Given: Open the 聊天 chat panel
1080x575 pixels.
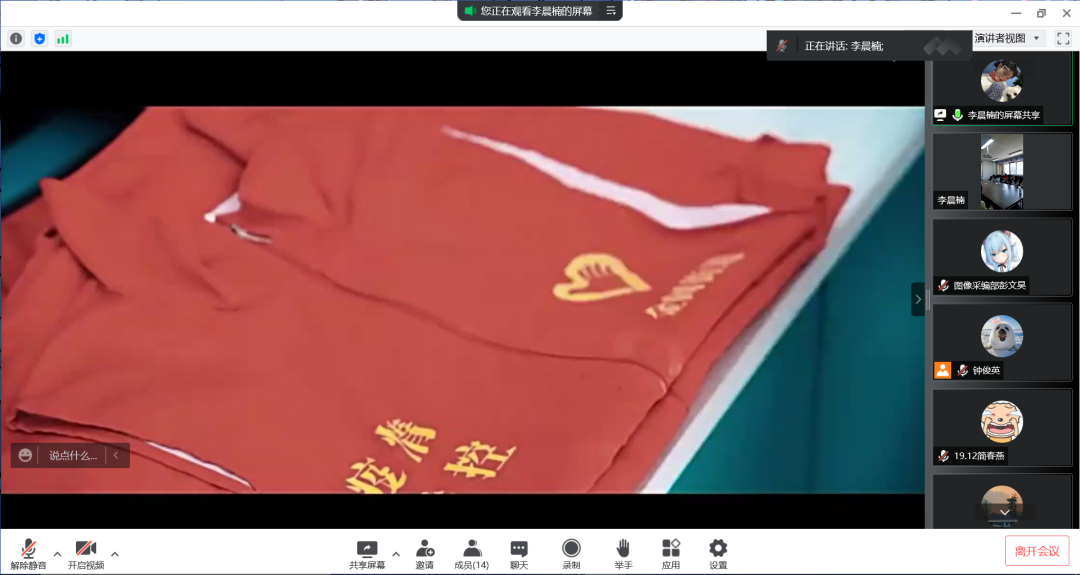Looking at the screenshot, I should pos(519,548).
